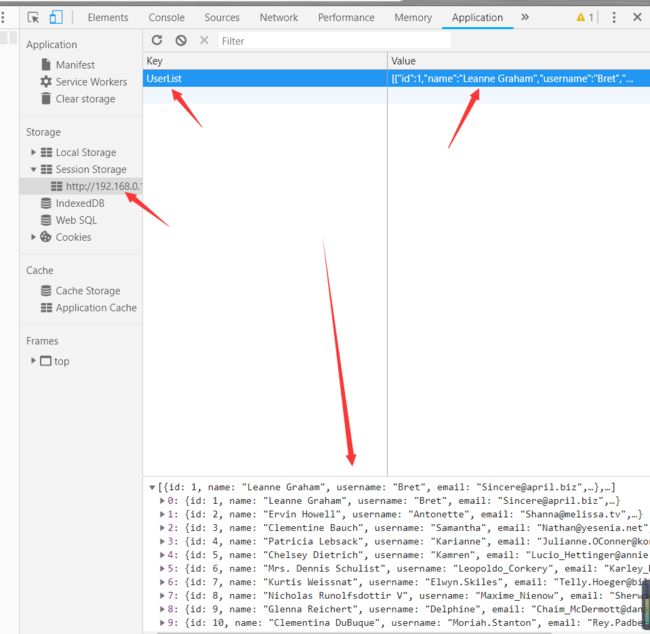Expand the Cookies tree node
The width and height of the screenshot is (650, 634).
(x=34, y=237)
